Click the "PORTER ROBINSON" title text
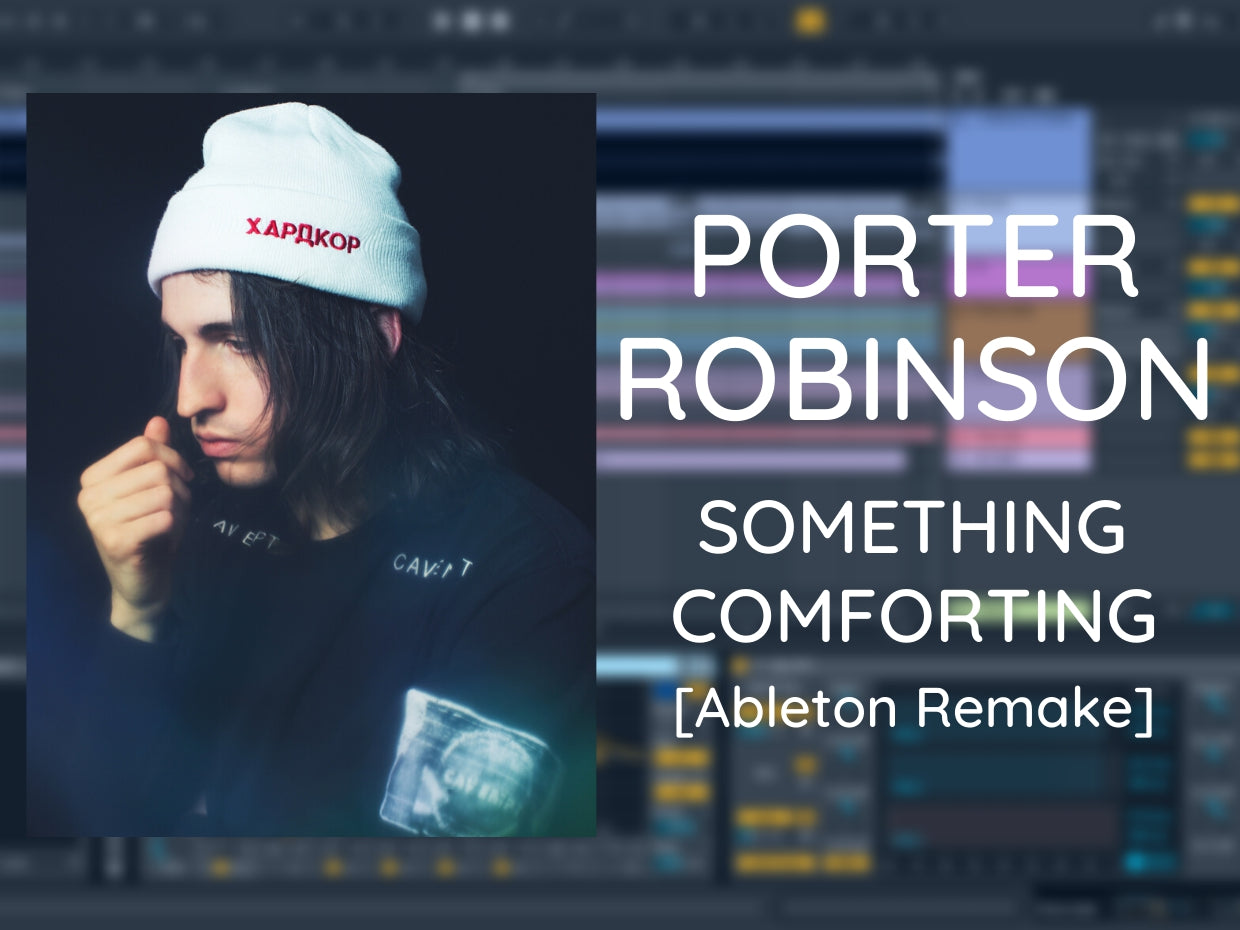The height and width of the screenshot is (930, 1240). point(914,319)
